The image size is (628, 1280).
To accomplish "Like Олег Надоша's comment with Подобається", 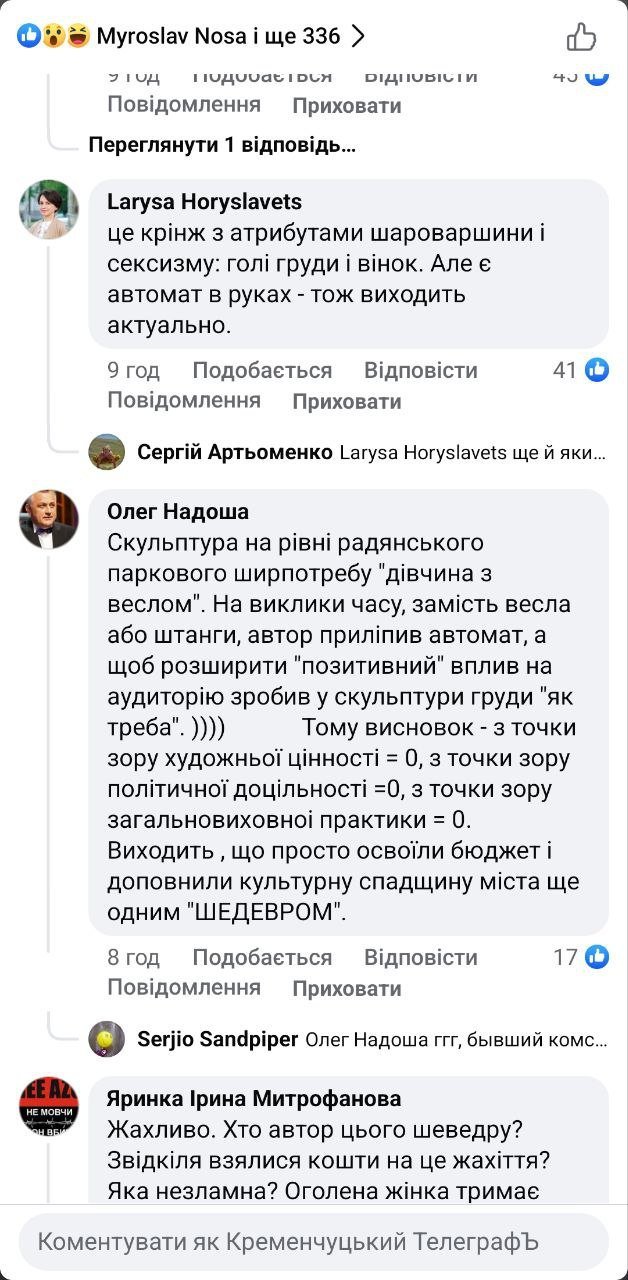I will (x=262, y=958).
